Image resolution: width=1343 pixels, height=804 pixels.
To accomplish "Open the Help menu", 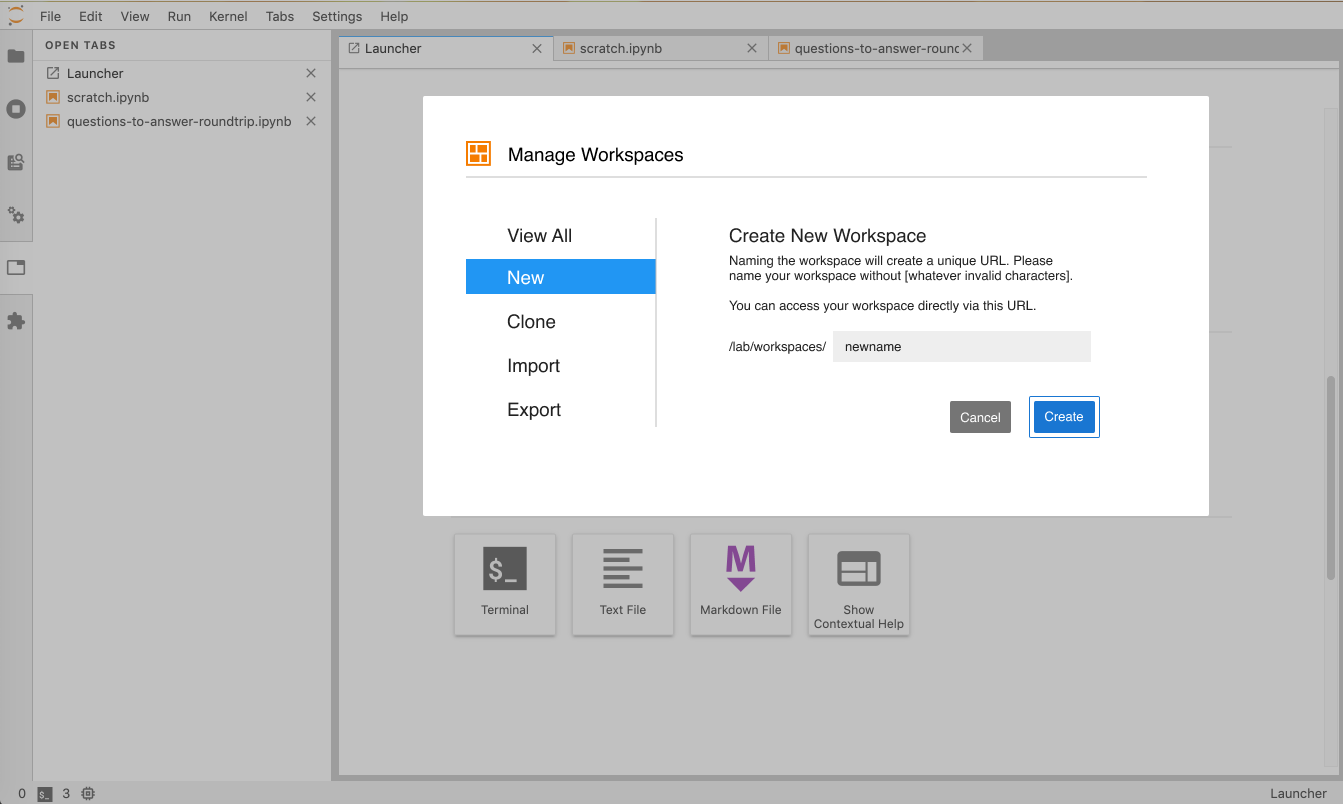I will tap(394, 16).
